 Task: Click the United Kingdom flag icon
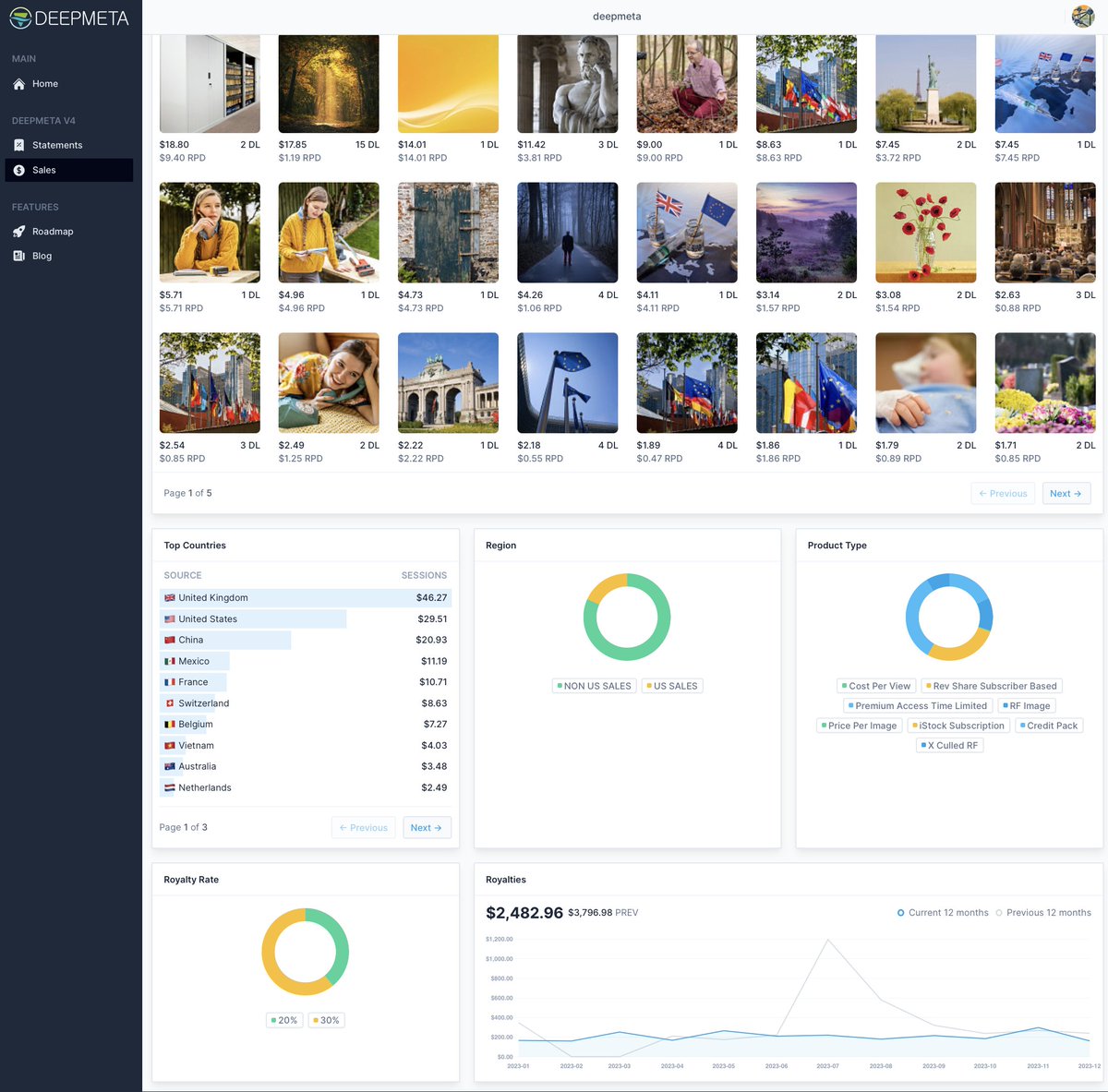170,597
